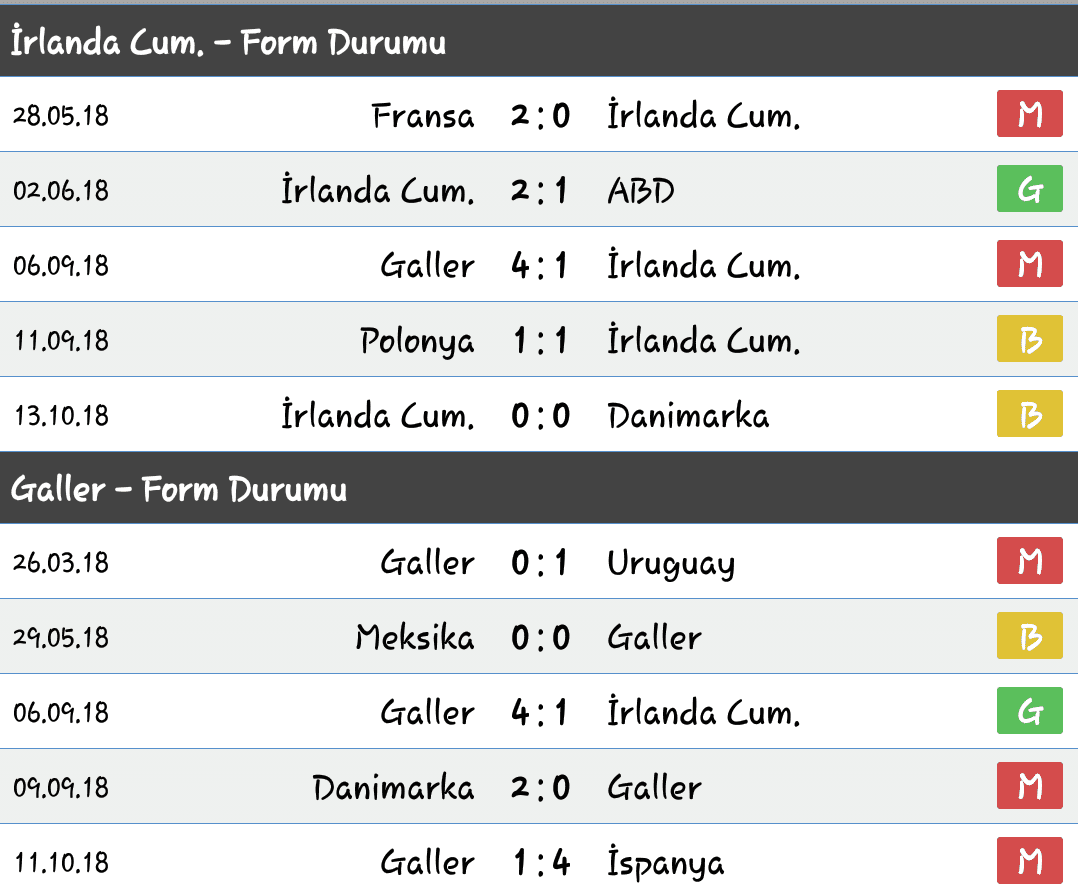Click red M badge for Fransa match

[x=1029, y=114]
